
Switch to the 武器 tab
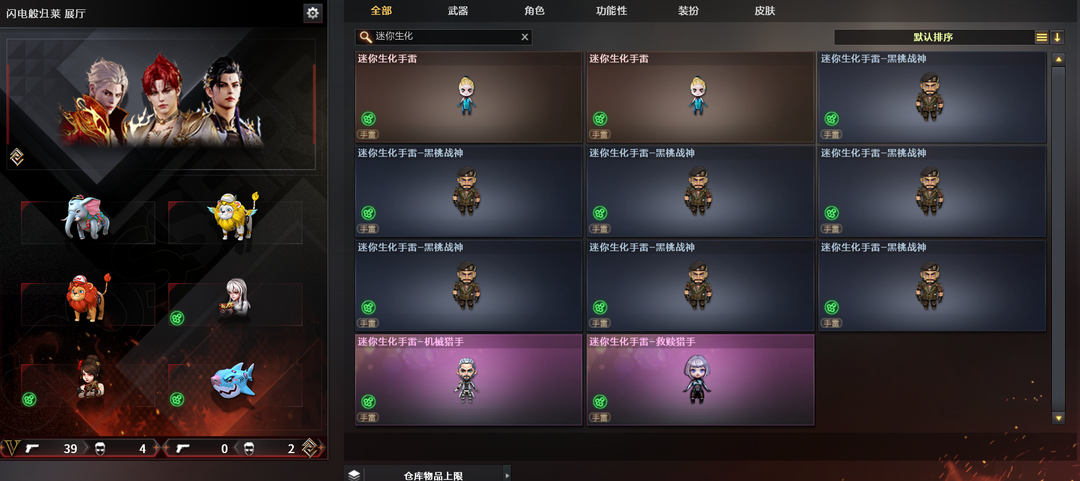(x=458, y=11)
